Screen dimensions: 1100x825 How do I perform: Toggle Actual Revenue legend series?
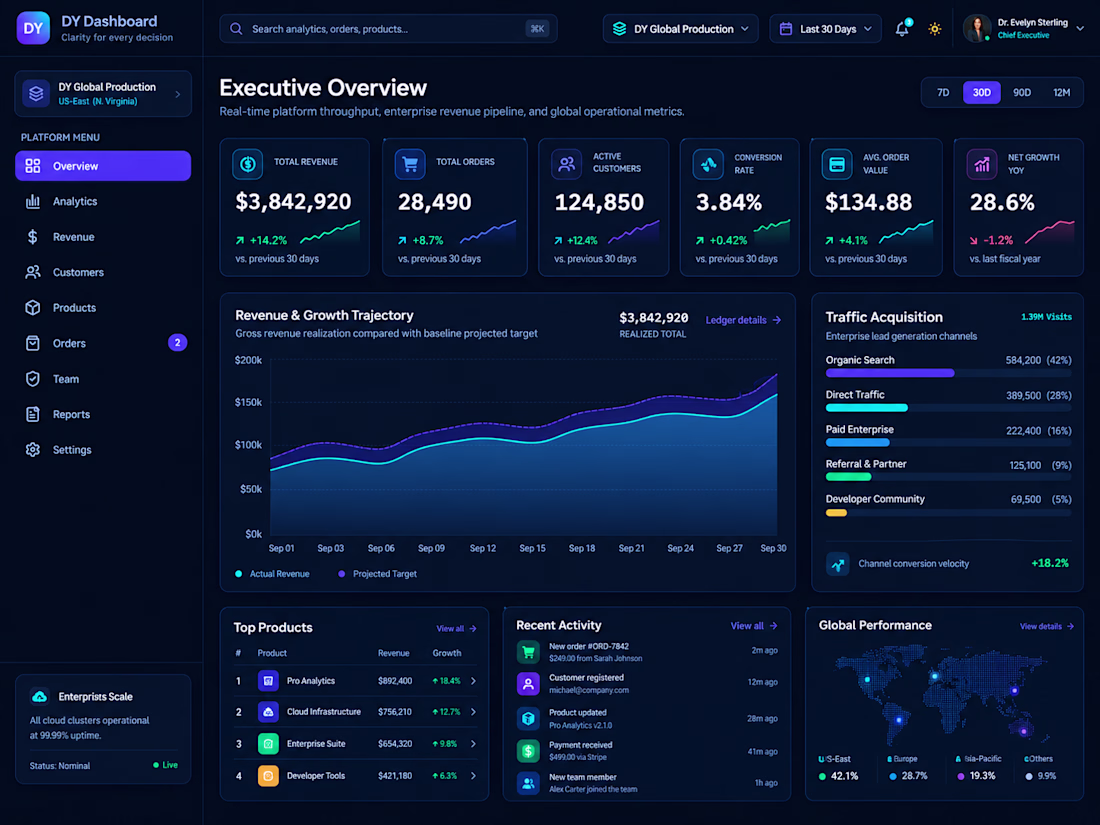272,574
